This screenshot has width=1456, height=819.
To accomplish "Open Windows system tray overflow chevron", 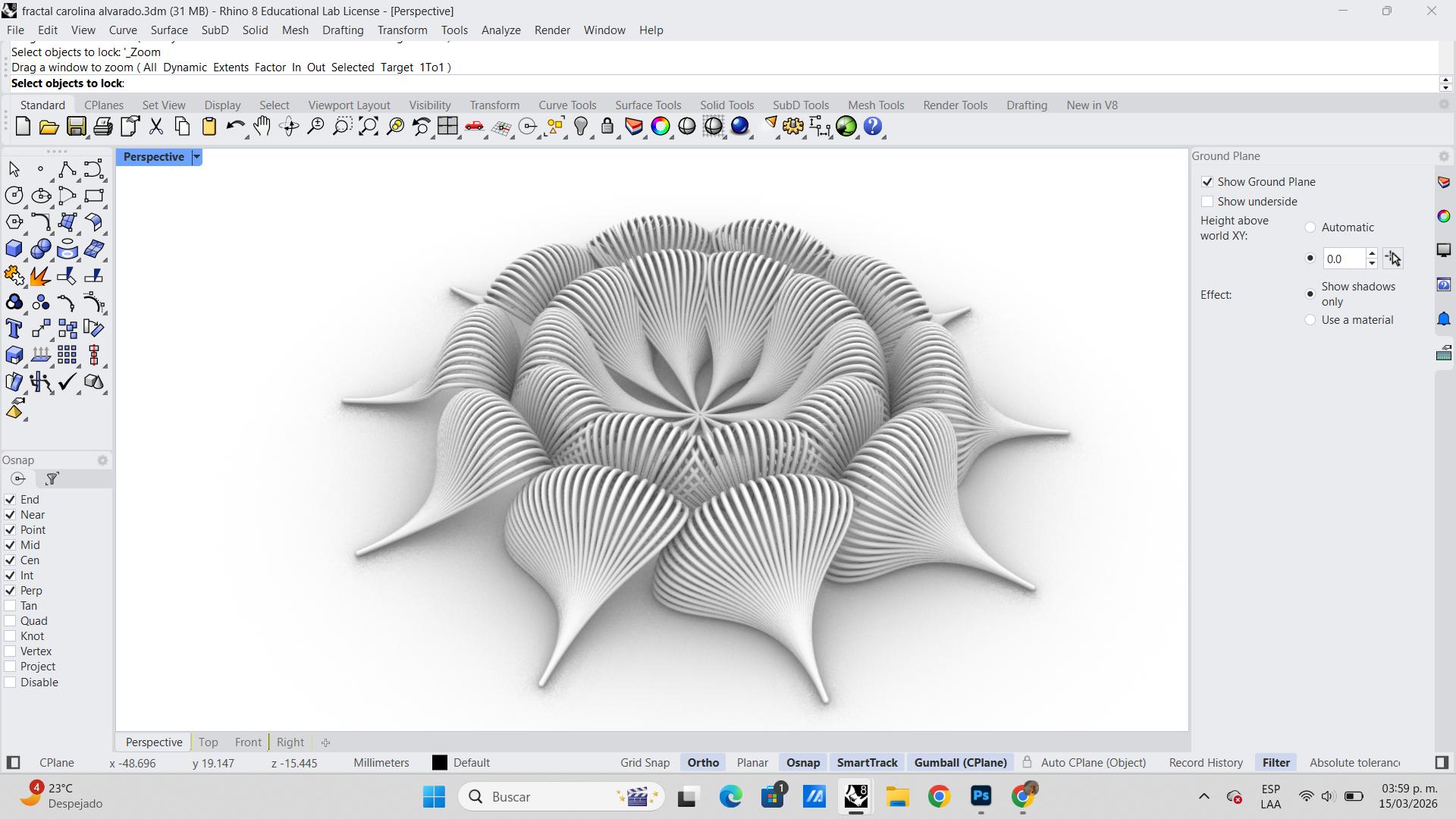I will [1203, 796].
